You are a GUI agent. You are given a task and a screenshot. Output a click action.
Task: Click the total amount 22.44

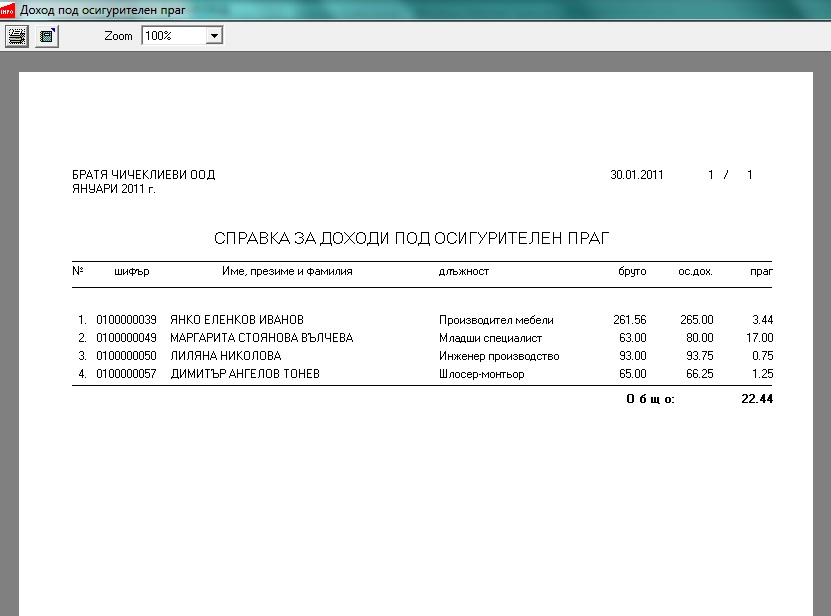click(757, 399)
